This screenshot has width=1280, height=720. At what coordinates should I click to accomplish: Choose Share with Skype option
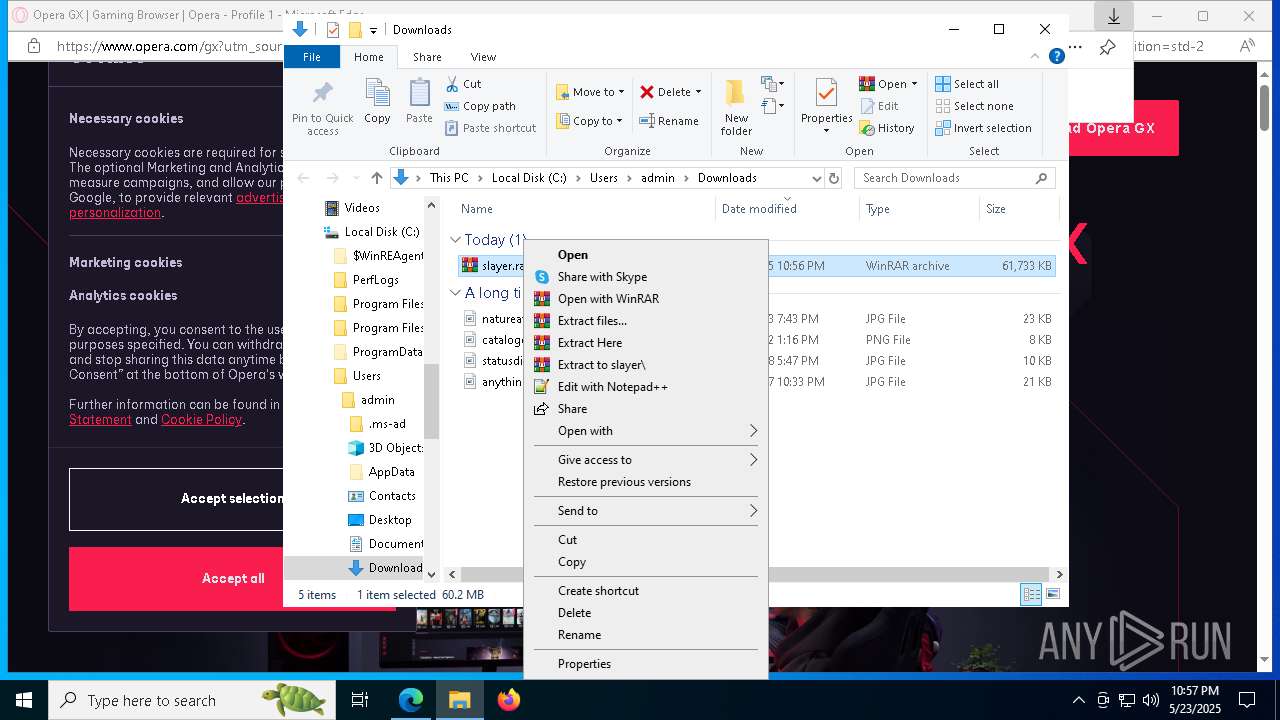[646, 277]
